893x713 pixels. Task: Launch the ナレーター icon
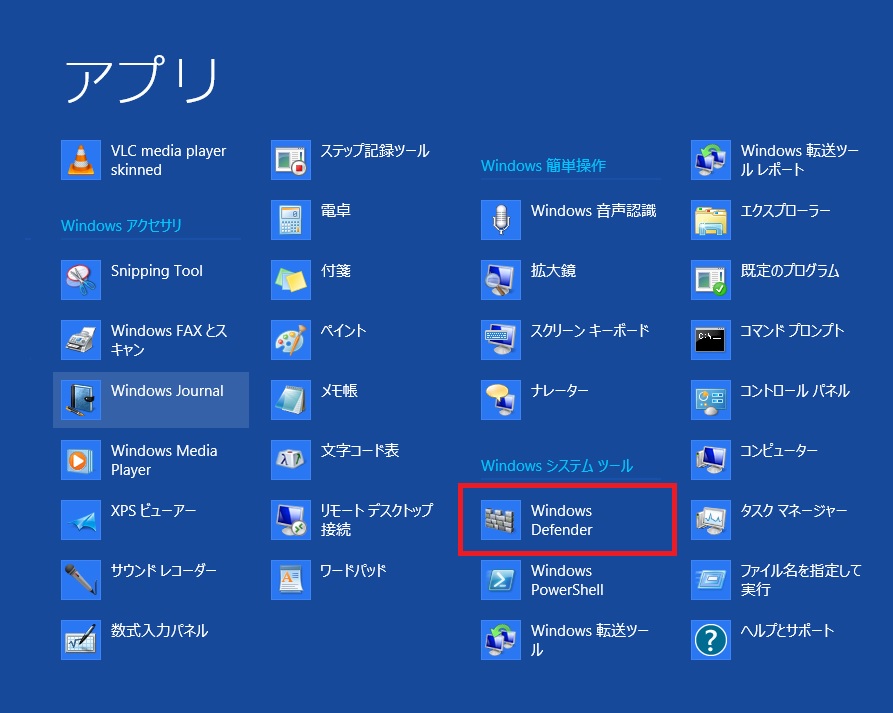tap(501, 400)
